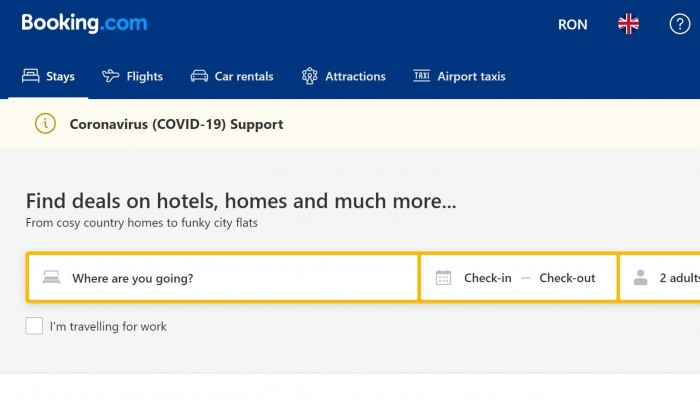Switch to the Car rentals tab
Screen dimensions: 700x402
pyautogui.click(x=244, y=76)
